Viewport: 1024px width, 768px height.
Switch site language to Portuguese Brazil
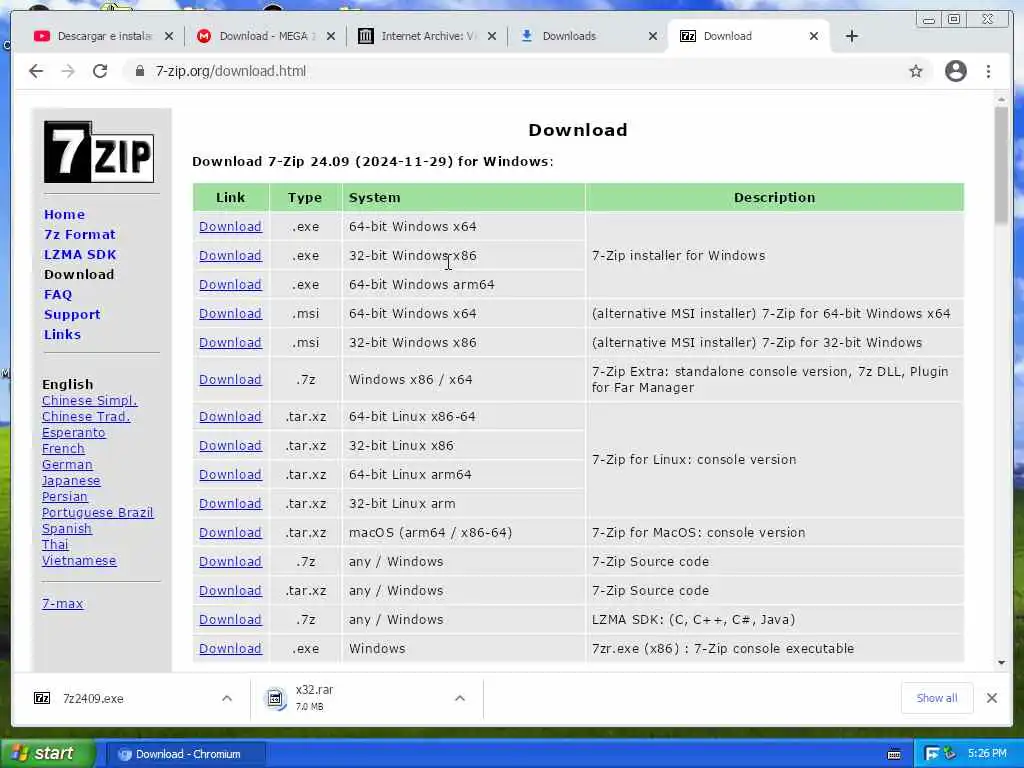pos(97,513)
